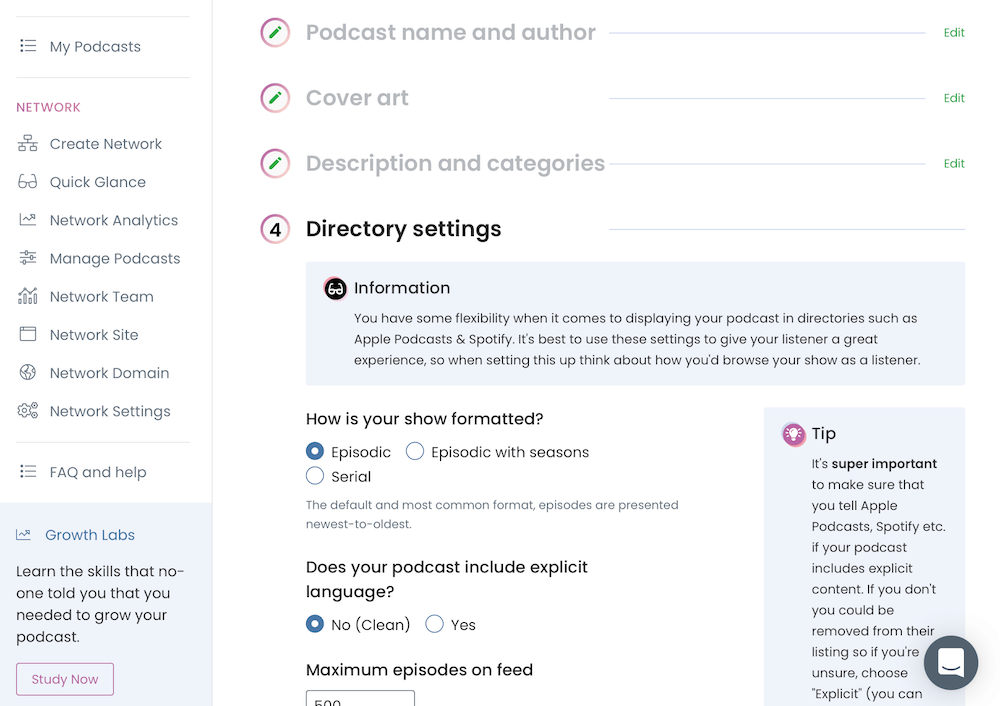Click the pencil icon beside Description and categories

[x=275, y=164]
